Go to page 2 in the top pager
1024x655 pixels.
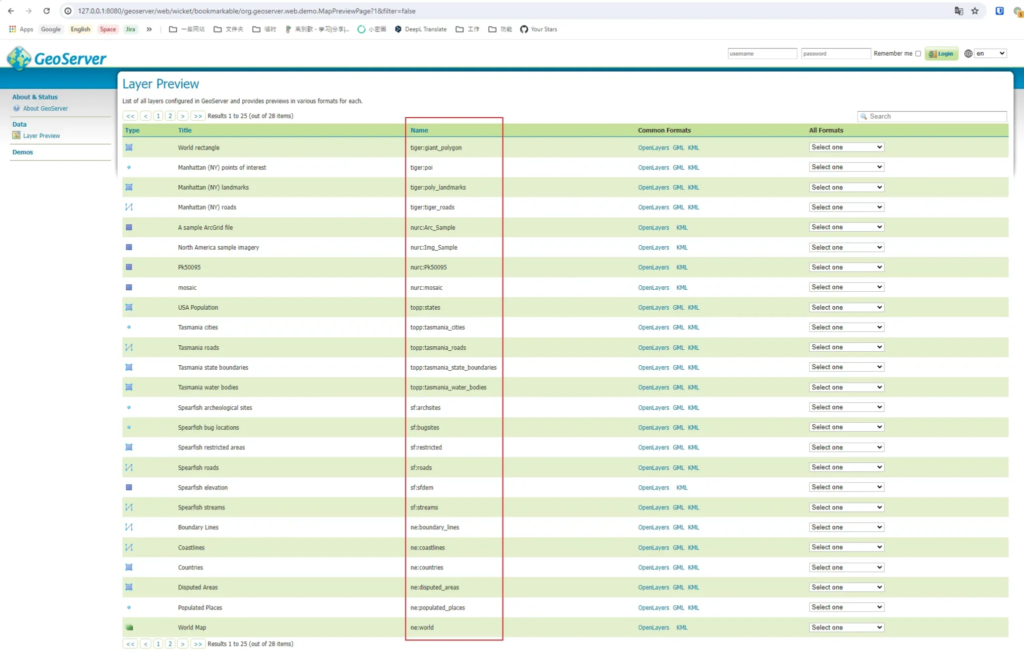170,116
